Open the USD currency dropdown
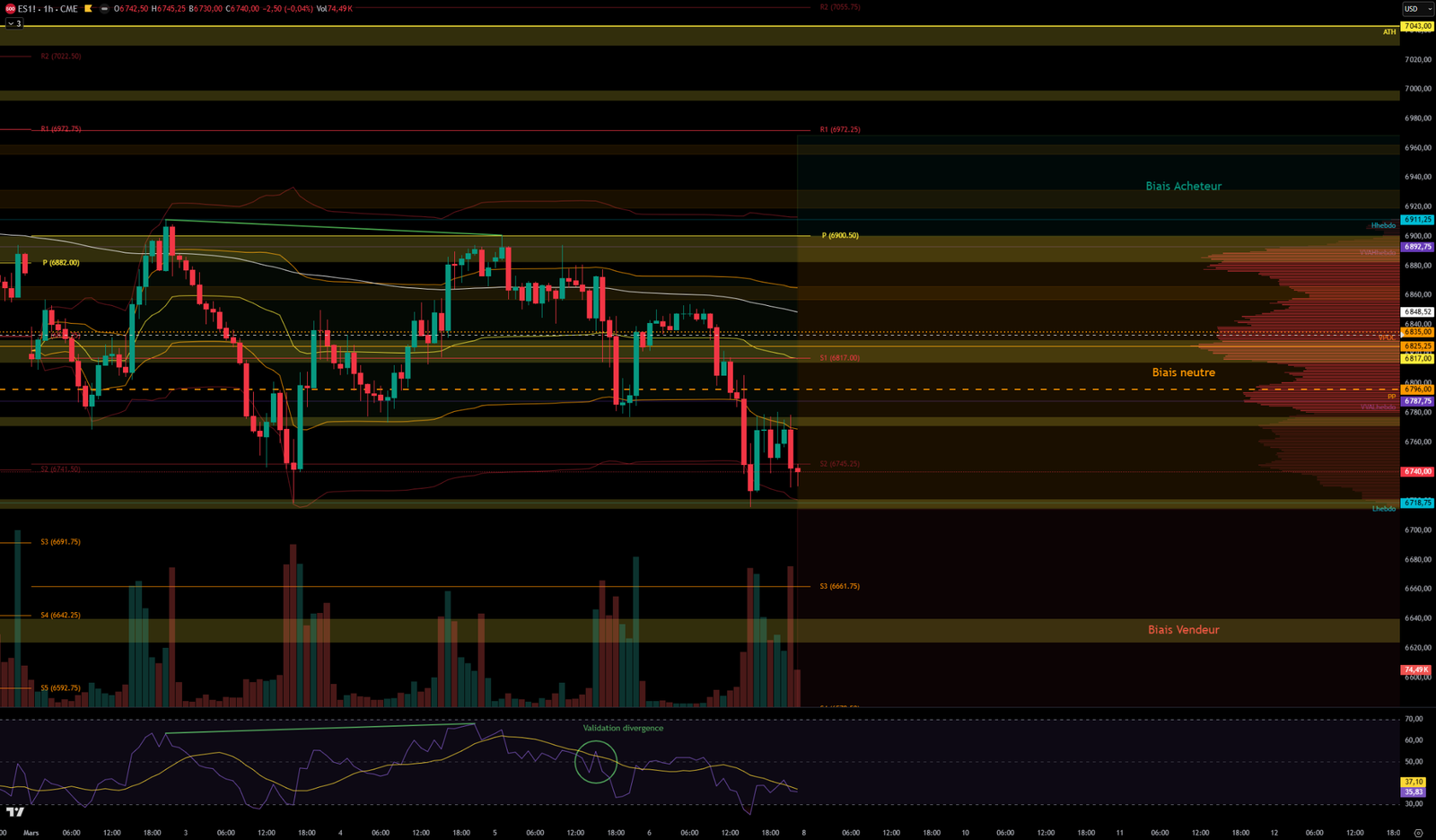1436x840 pixels. click(1417, 9)
